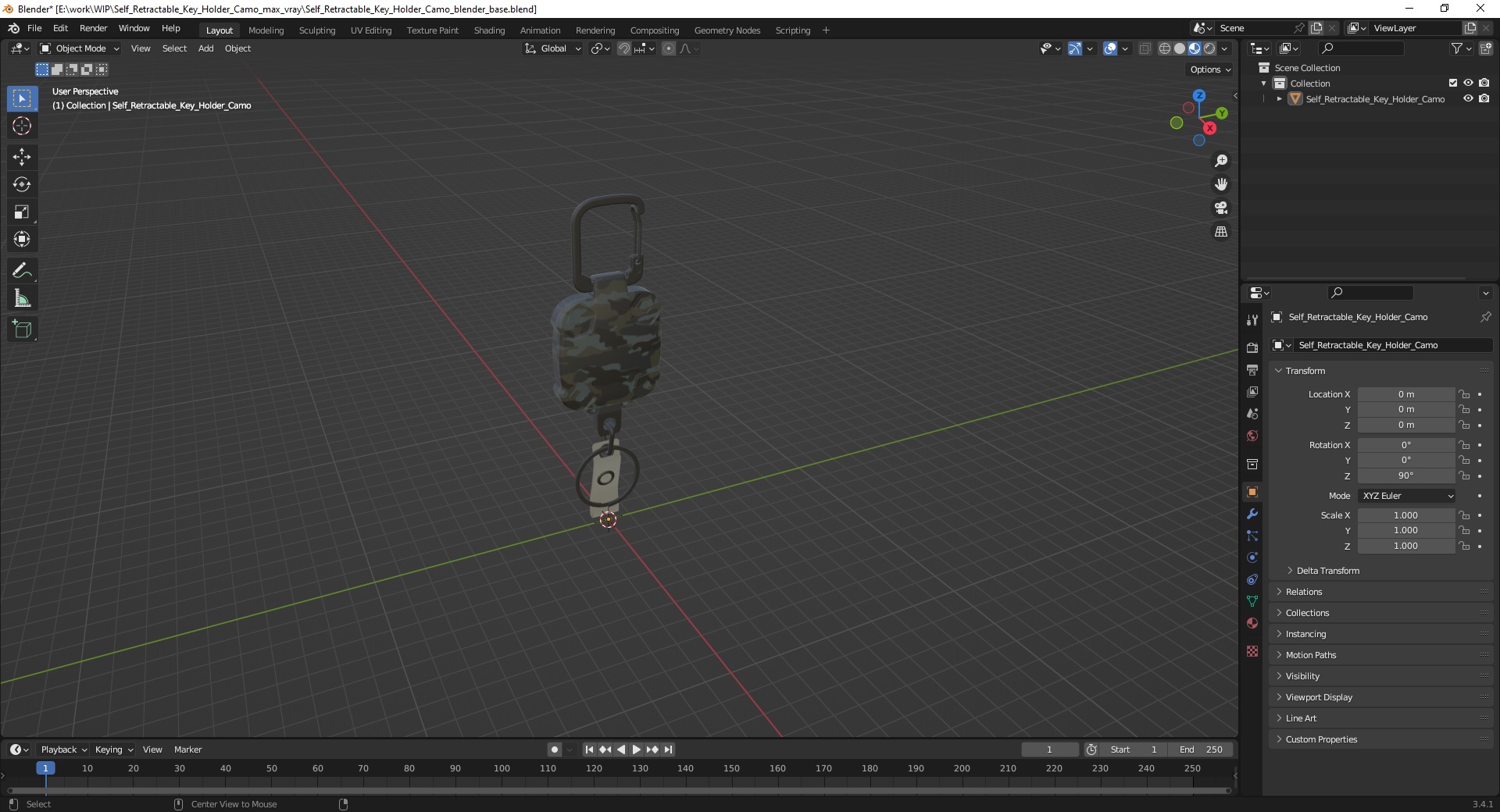1500x812 pixels.
Task: Open the rotation Mode XYZ Euler dropdown
Action: pos(1406,496)
